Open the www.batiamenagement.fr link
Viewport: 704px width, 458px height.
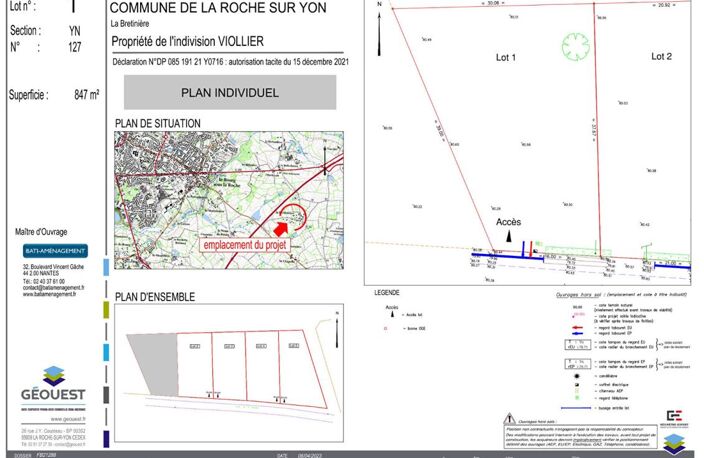click(x=49, y=294)
